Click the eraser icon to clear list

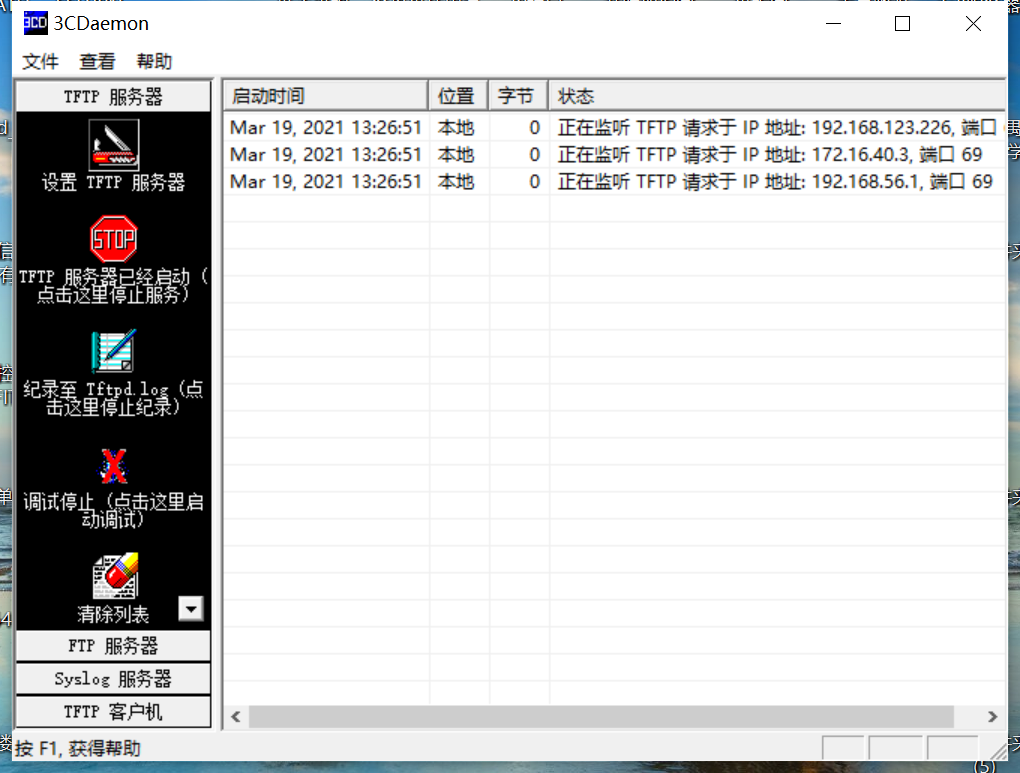click(115, 576)
